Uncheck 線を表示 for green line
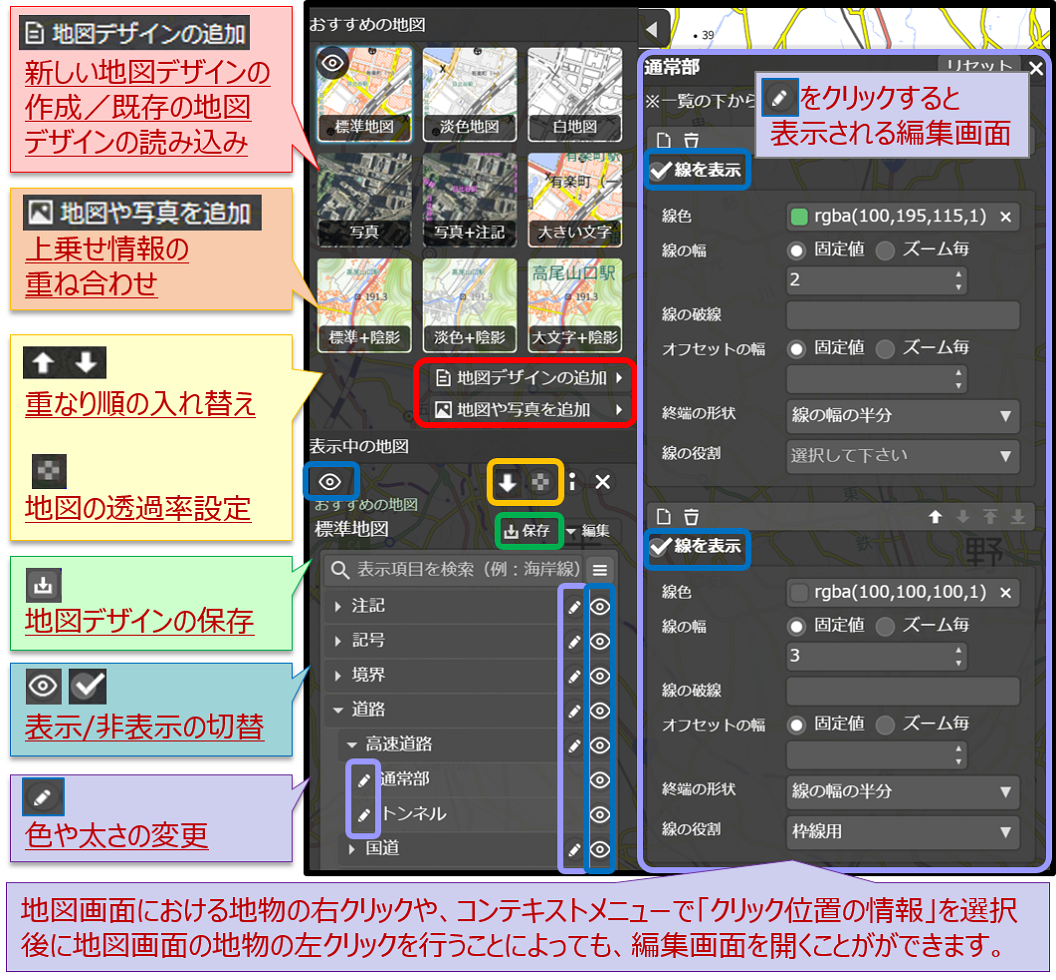 (660, 170)
